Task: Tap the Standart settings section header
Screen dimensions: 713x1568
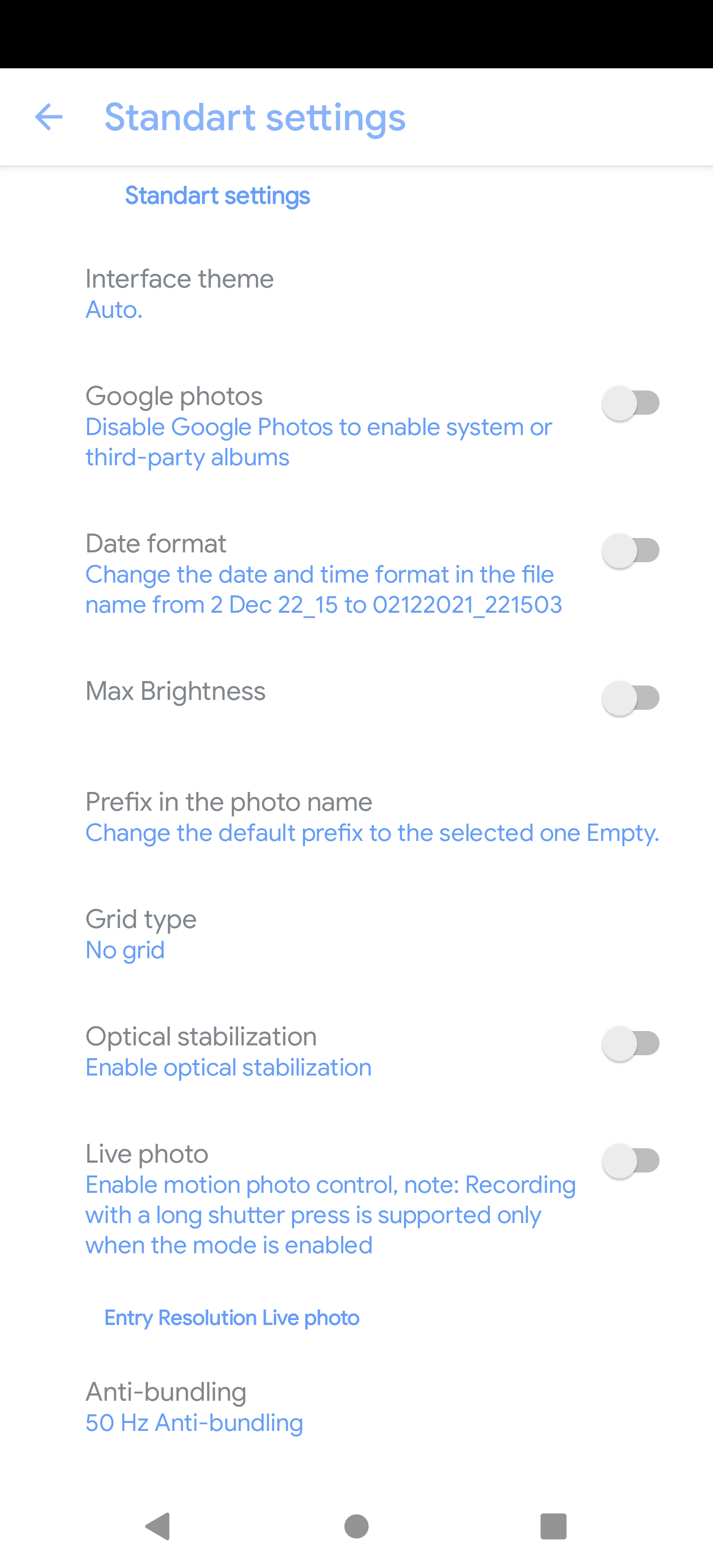Action: click(217, 196)
